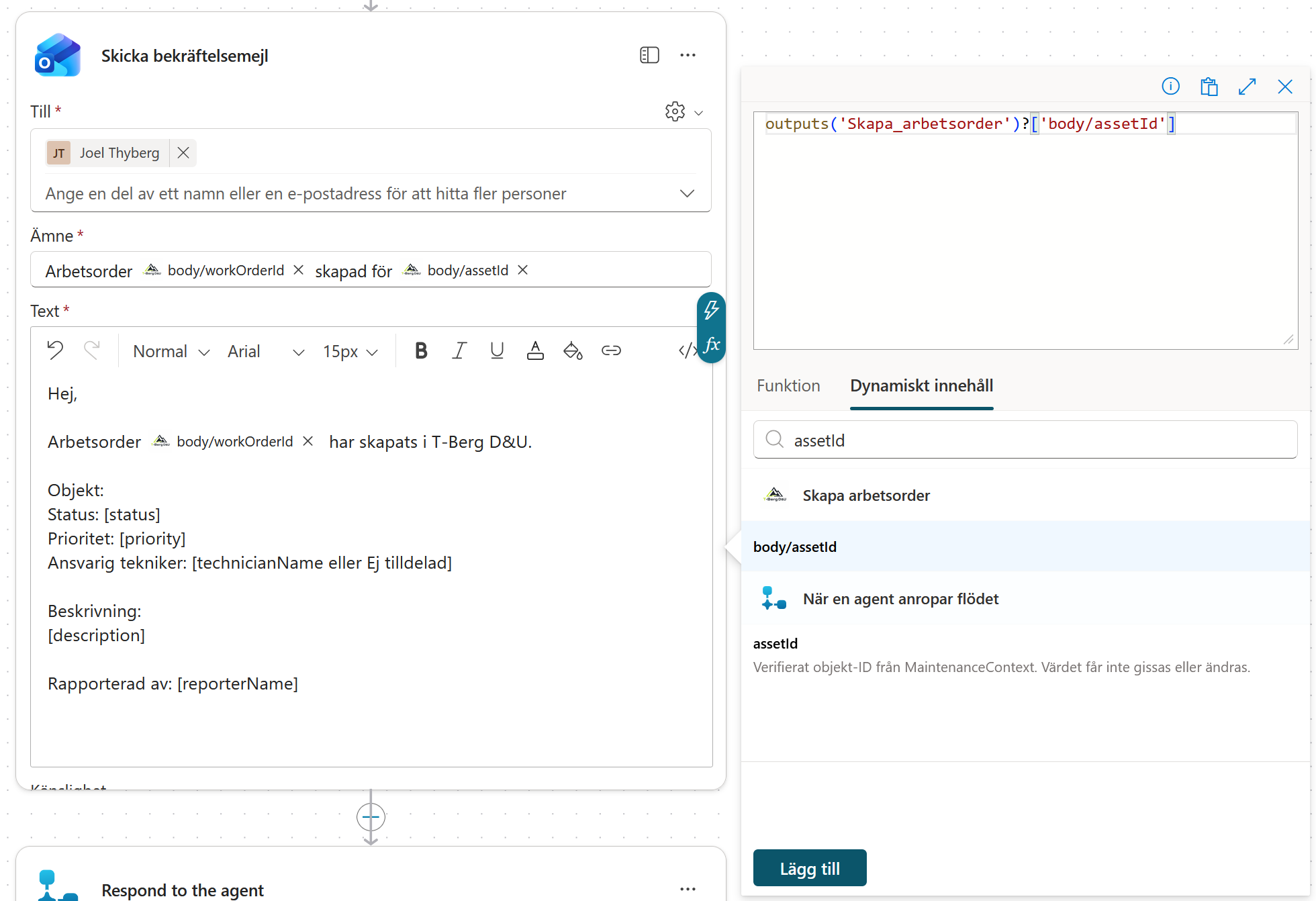The width and height of the screenshot is (1316, 901).
Task: Open the Respond to the agent action
Action: point(183,890)
